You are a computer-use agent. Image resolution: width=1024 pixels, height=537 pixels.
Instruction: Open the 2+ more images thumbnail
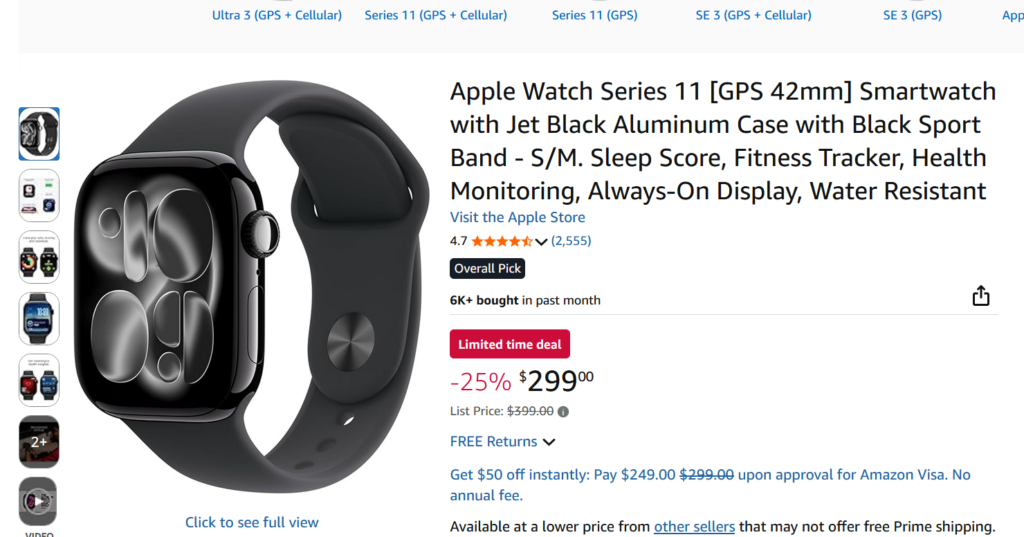tap(39, 441)
